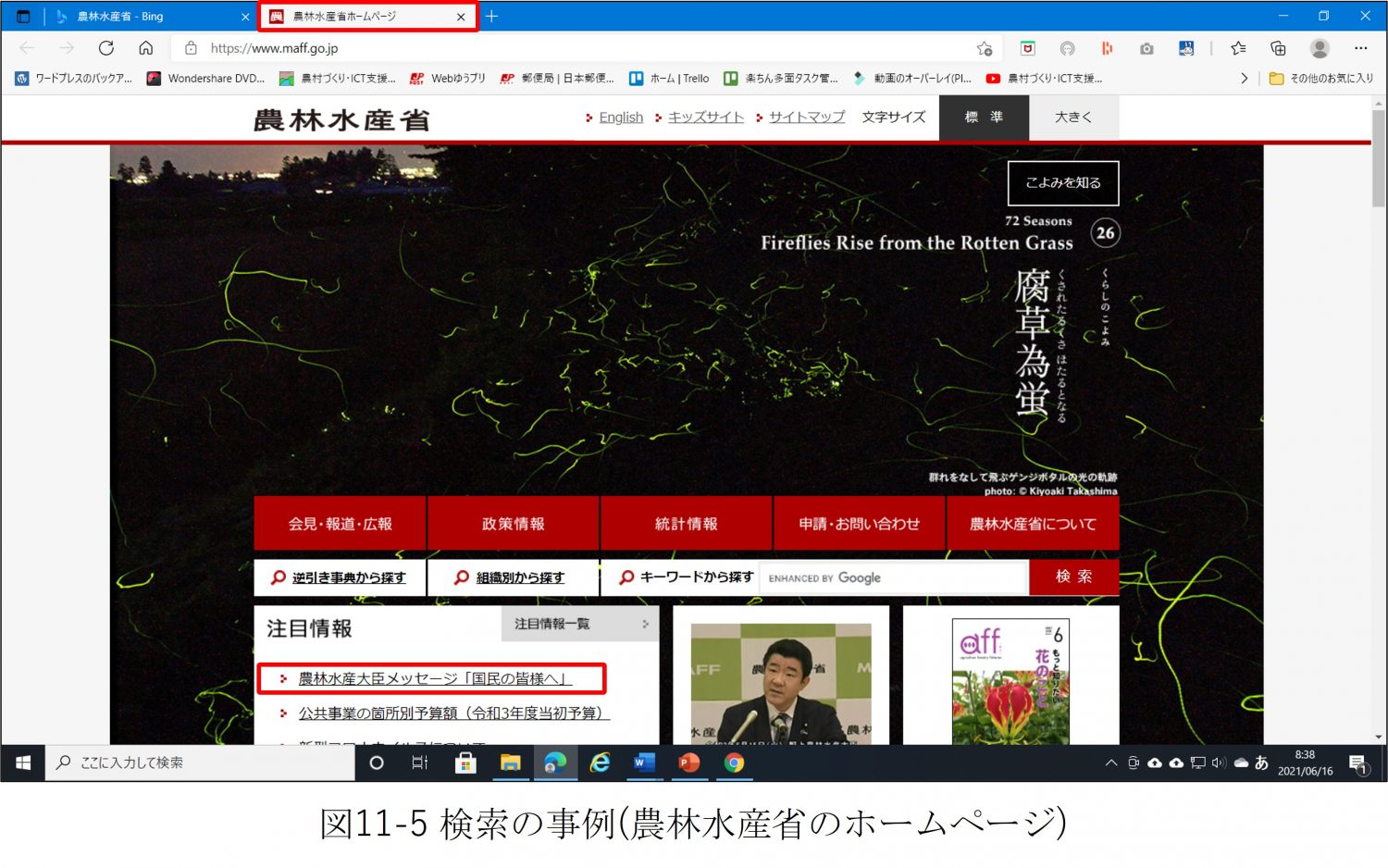This screenshot has height=868, width=1388.
Task: Open the その他のお気に入り folder
Action: 1320,79
